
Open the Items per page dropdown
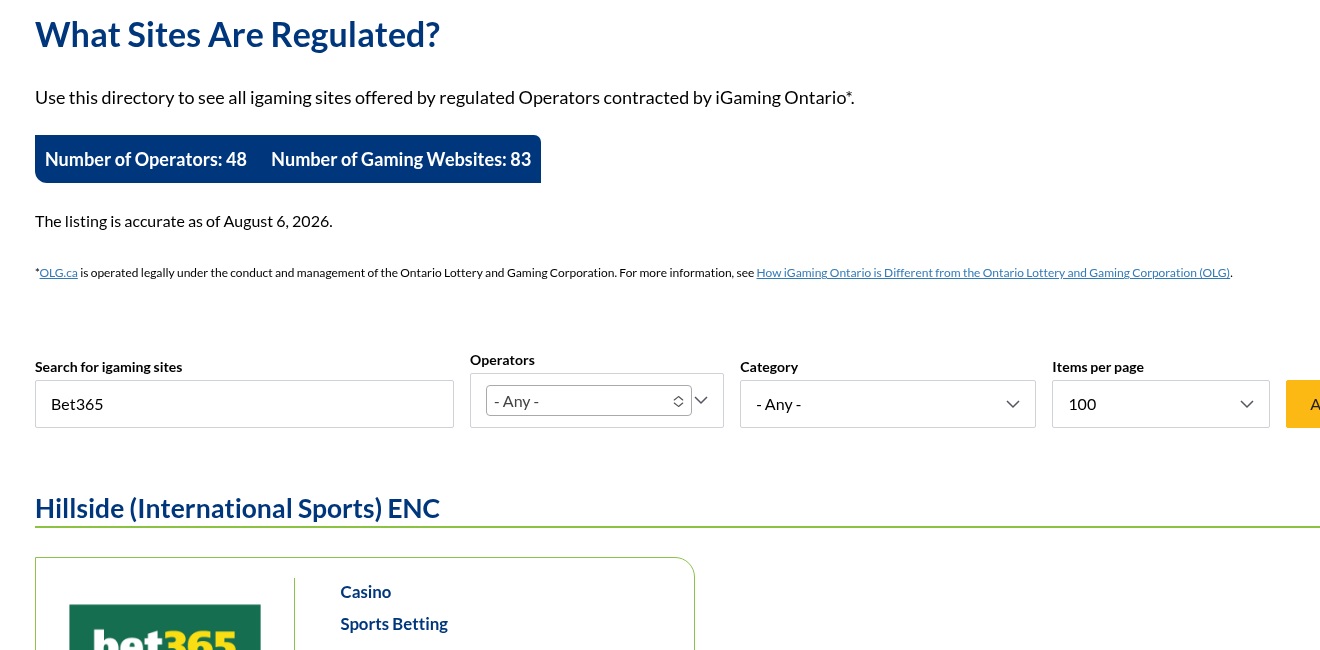point(1160,404)
